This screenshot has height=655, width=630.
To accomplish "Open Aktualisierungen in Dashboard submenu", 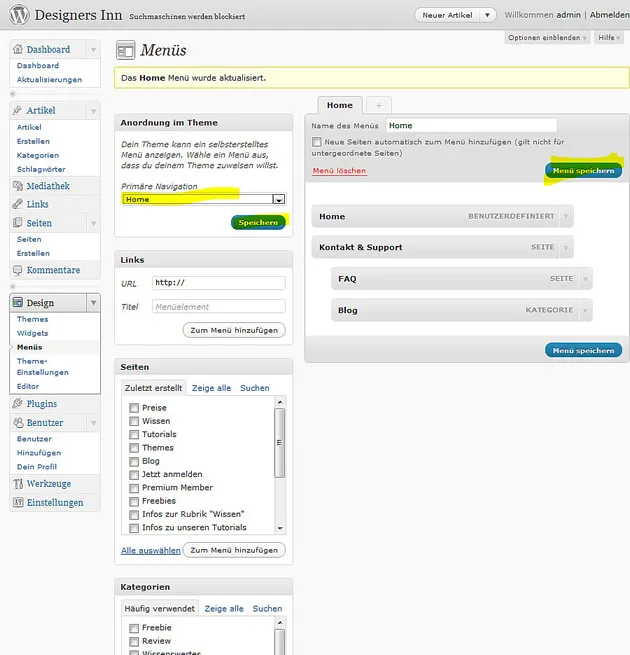I will click(x=49, y=80).
